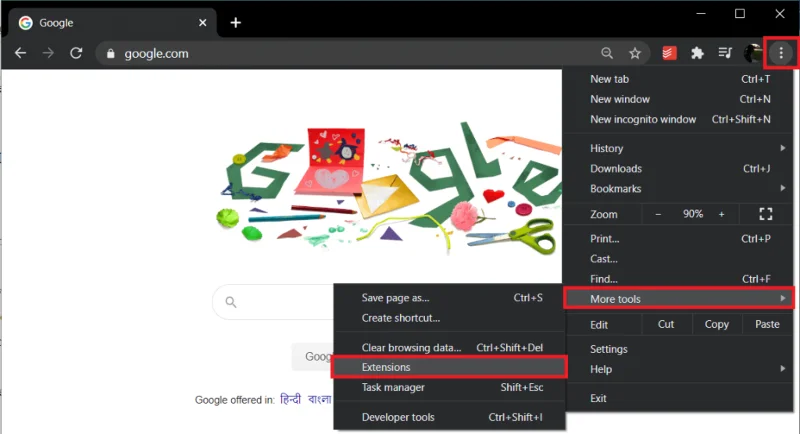This screenshot has height=434, width=800.
Task: Select Cast... in the menu
Action: 679,259
